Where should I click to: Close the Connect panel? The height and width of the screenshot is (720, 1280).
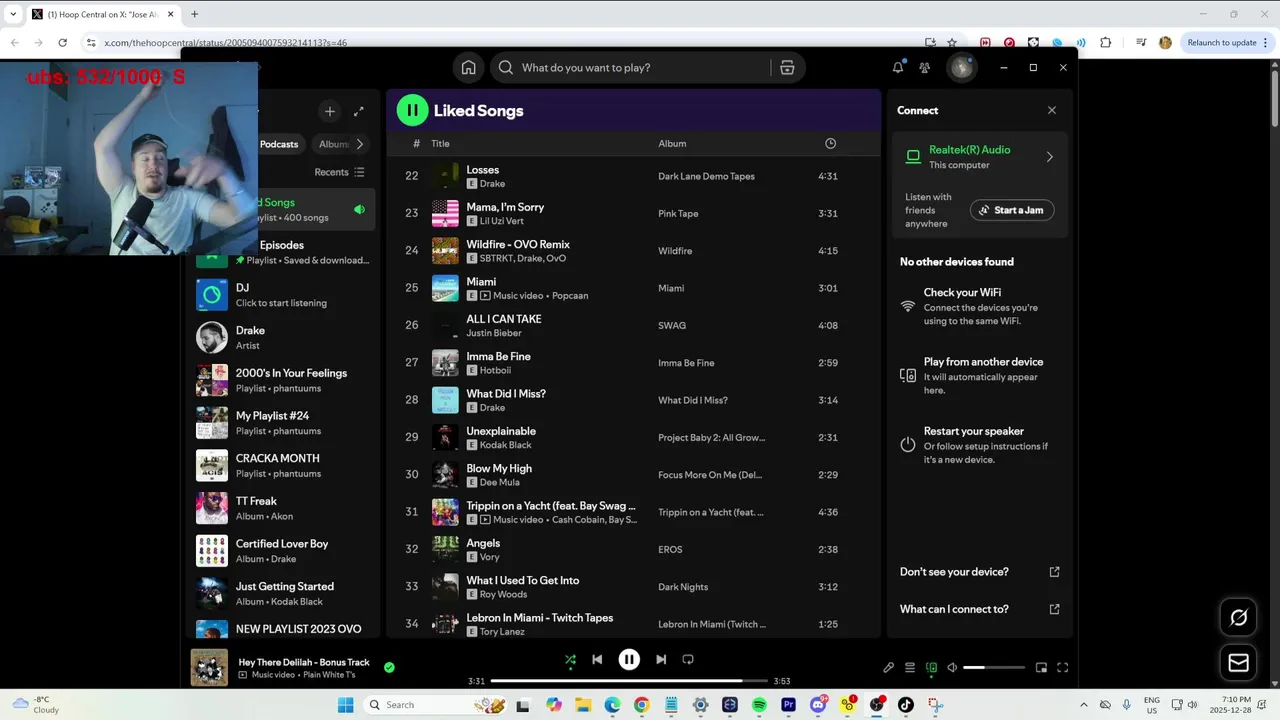click(1051, 110)
